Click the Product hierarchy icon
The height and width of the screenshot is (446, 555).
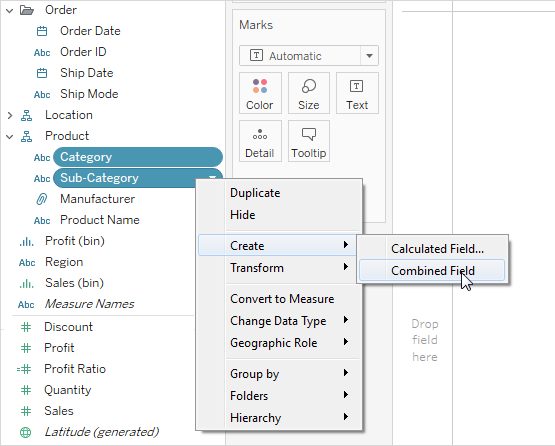[x=26, y=136]
